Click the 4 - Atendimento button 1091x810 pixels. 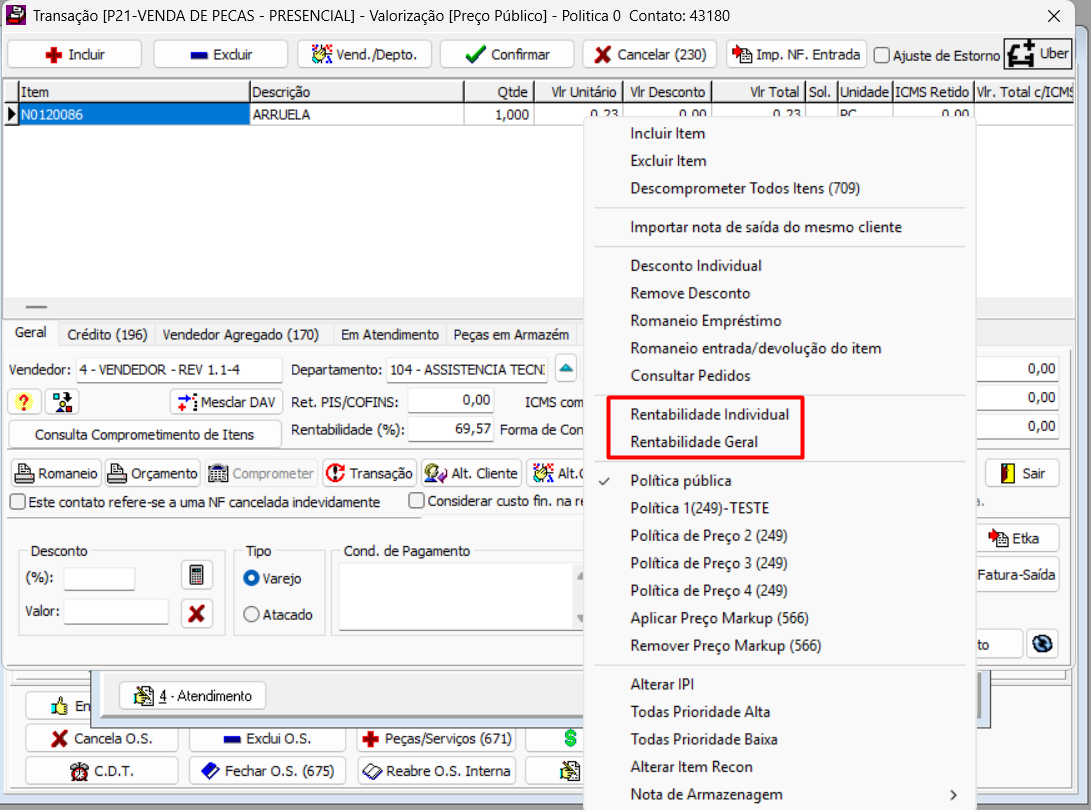192,696
